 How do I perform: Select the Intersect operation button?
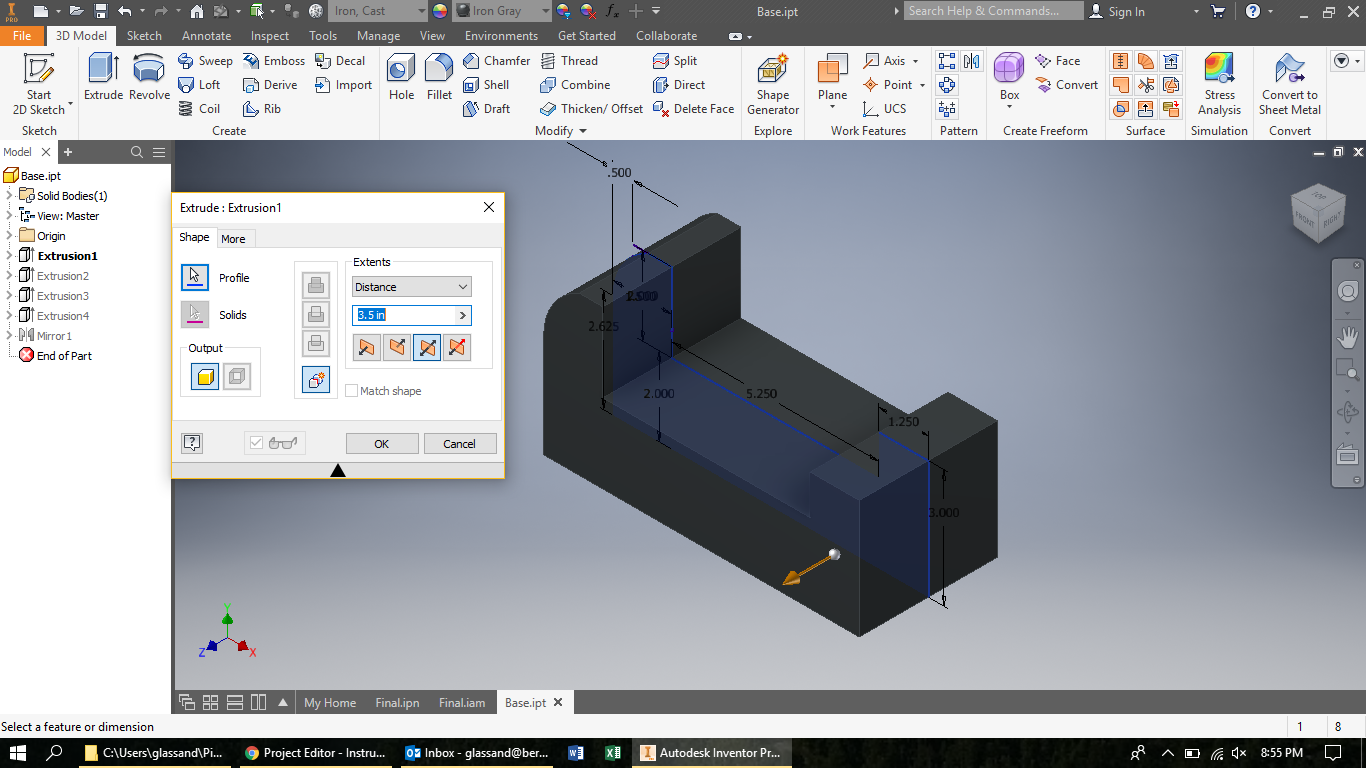click(316, 343)
